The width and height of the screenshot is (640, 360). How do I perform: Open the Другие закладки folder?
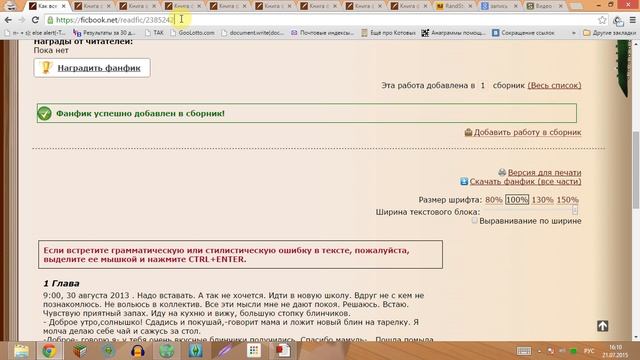[x=609, y=33]
